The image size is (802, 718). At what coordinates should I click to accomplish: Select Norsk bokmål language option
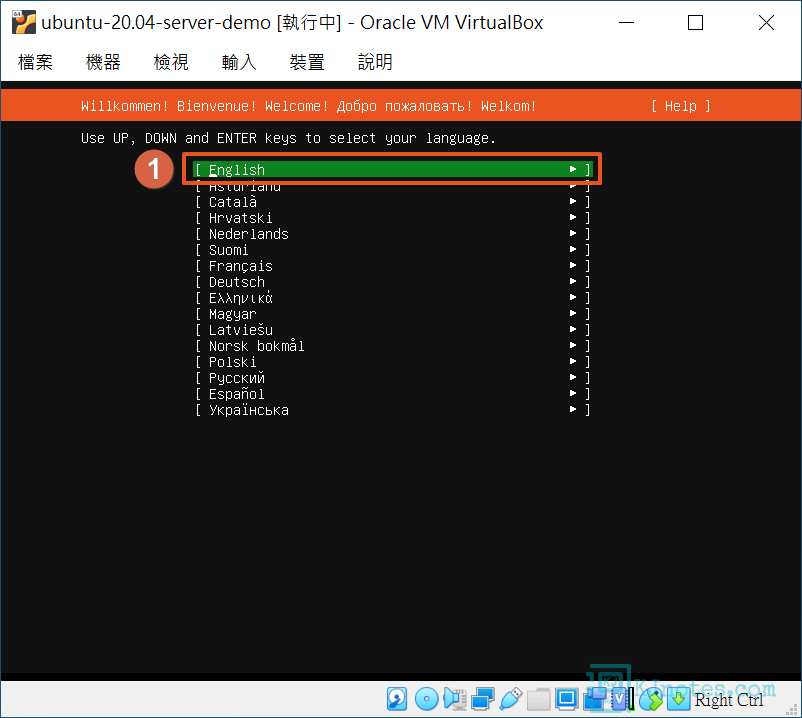[x=392, y=346]
